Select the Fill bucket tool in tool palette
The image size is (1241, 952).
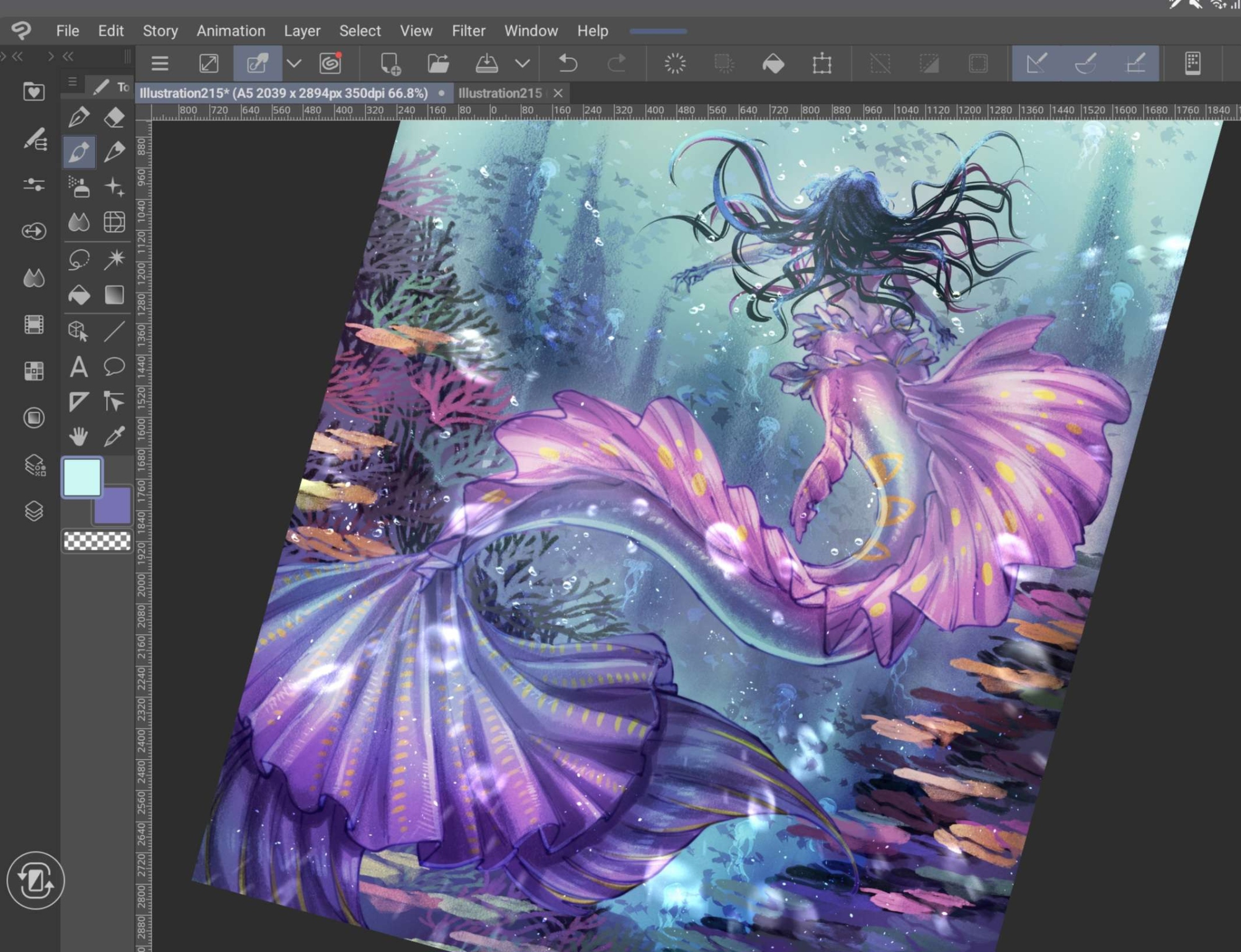79,295
